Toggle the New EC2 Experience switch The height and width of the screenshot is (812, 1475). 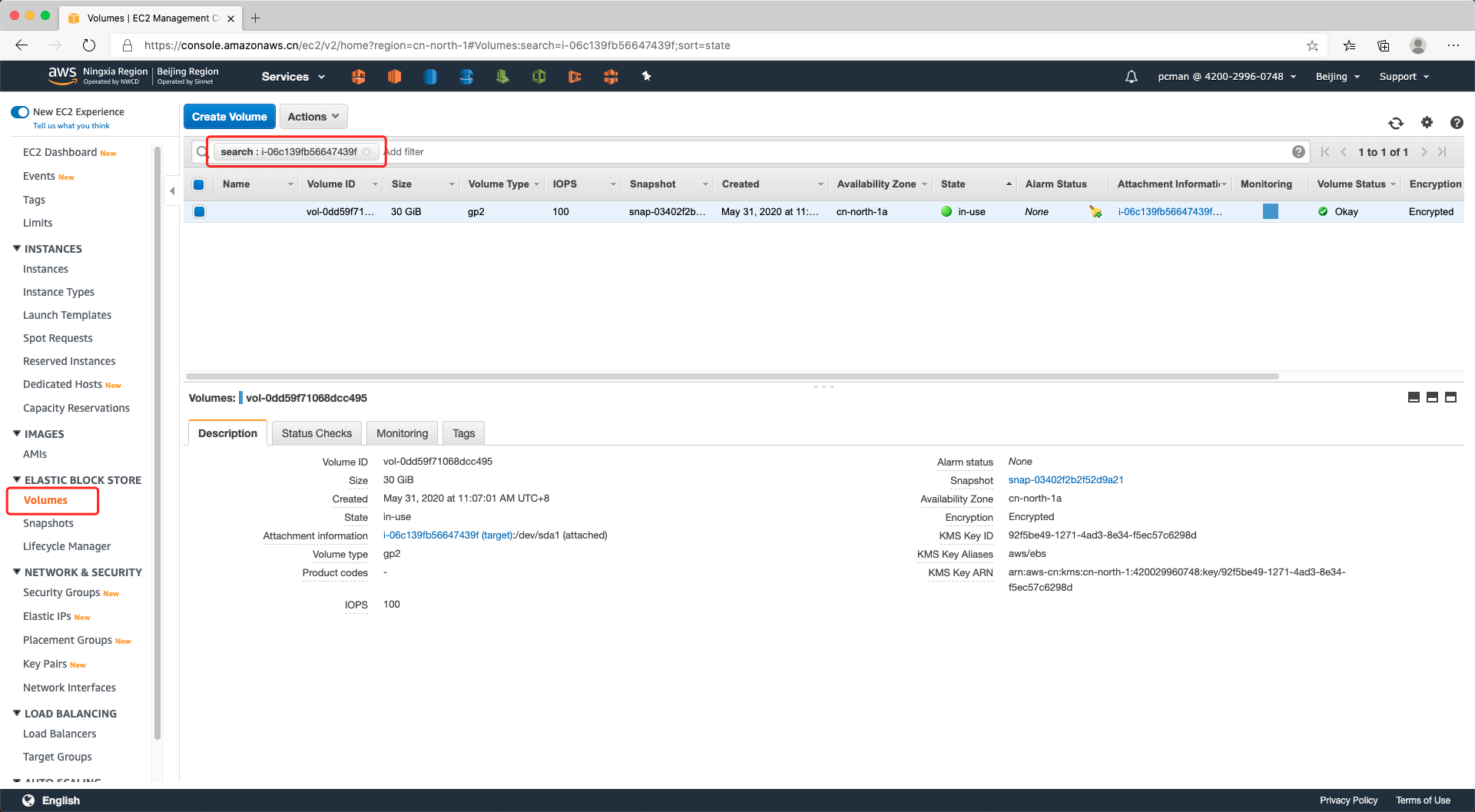20,112
